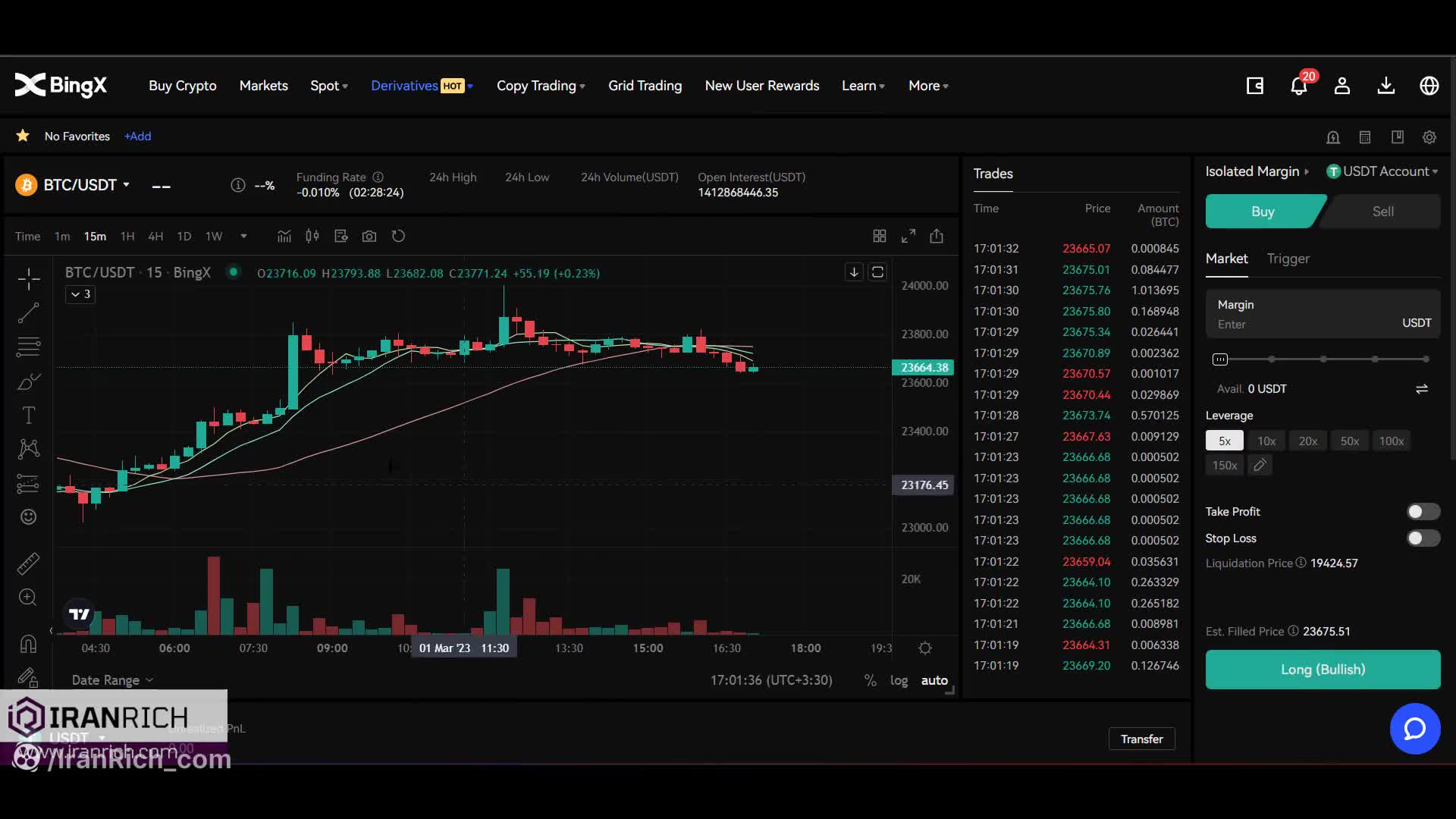Expand the Date Range menu
This screenshot has height=819, width=1456.
111,680
